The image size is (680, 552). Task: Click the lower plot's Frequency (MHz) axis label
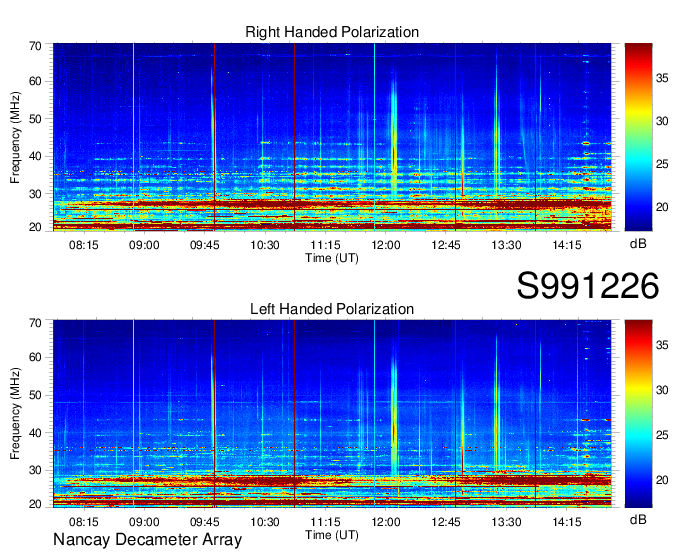[x=15, y=414]
